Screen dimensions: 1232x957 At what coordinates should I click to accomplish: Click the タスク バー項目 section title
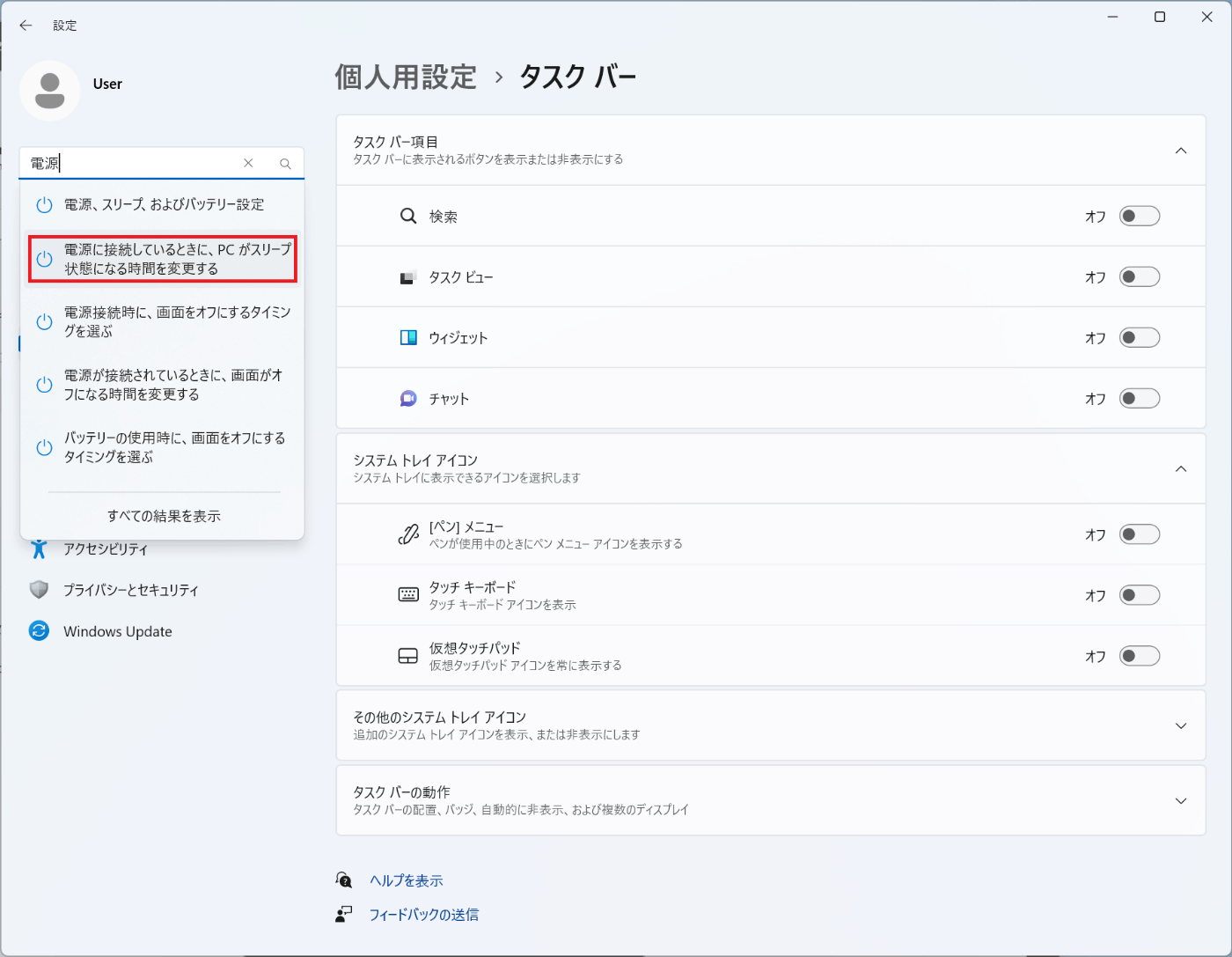(396, 142)
